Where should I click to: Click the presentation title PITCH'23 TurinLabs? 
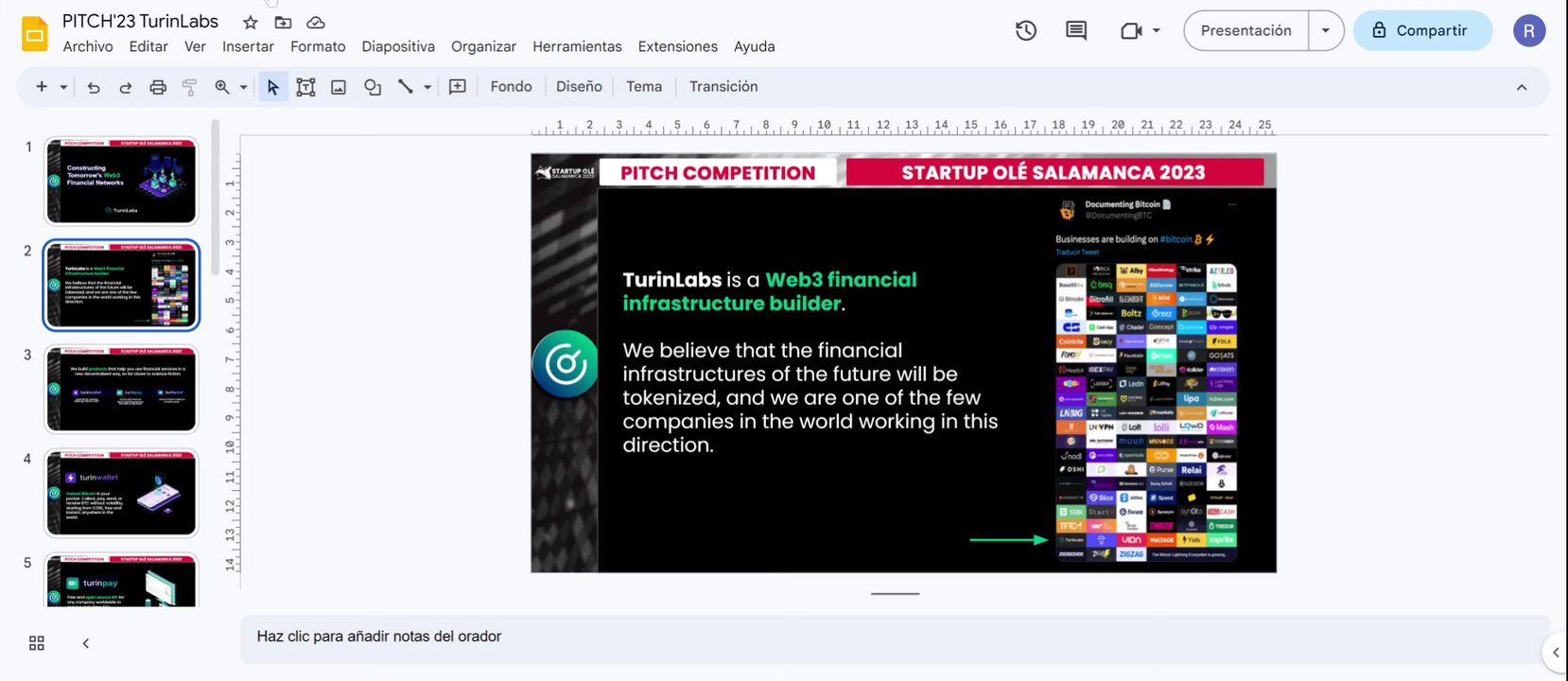[140, 21]
